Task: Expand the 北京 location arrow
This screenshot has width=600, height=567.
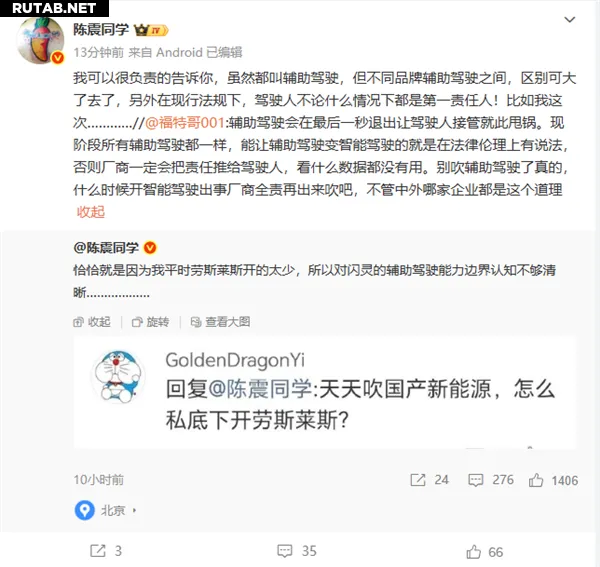Action: 134,510
